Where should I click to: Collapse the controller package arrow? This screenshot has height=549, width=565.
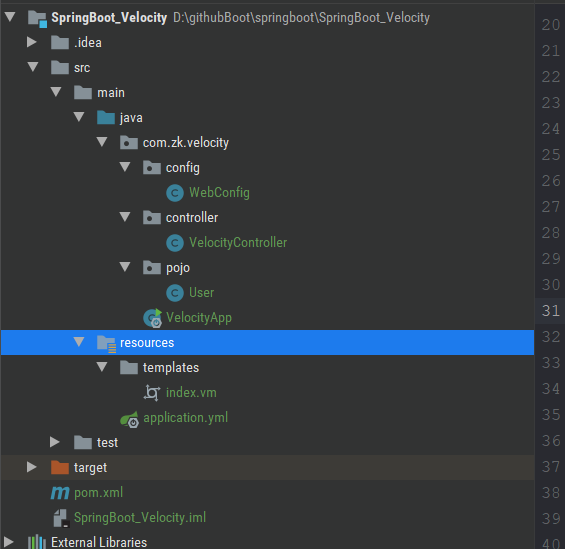[125, 217]
